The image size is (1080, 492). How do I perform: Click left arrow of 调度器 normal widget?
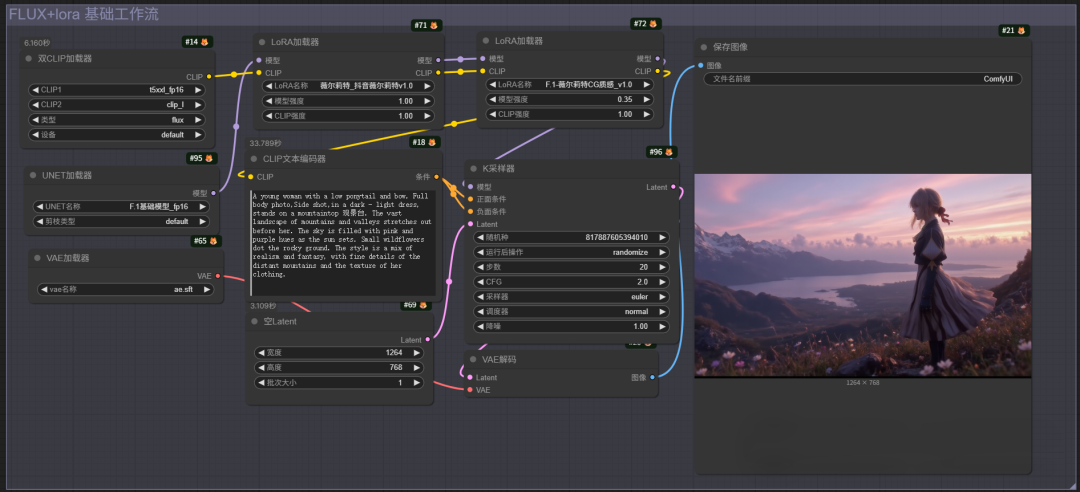tap(481, 311)
